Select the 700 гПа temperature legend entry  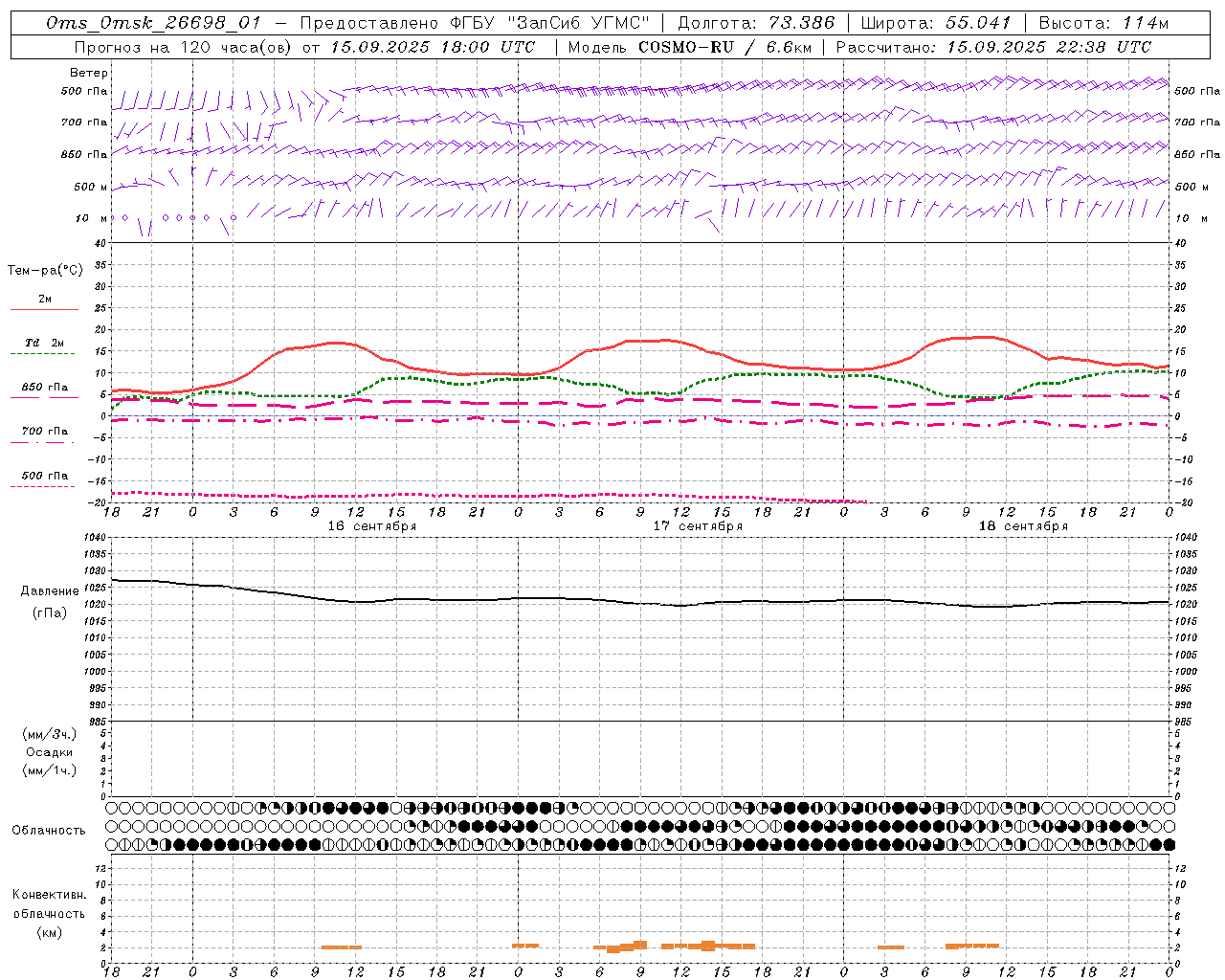[x=44, y=432]
